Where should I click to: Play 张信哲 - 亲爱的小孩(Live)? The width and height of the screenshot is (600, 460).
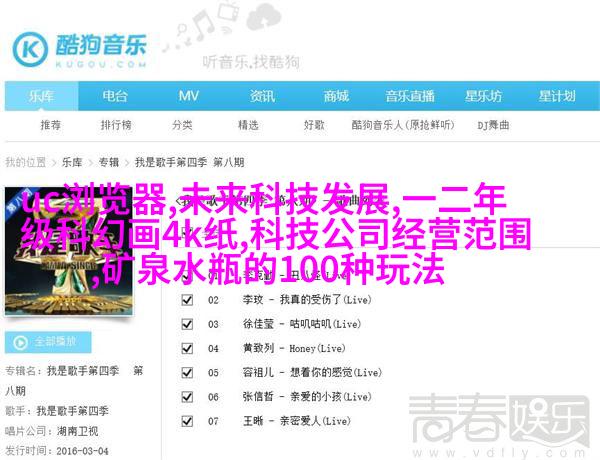click(x=307, y=397)
